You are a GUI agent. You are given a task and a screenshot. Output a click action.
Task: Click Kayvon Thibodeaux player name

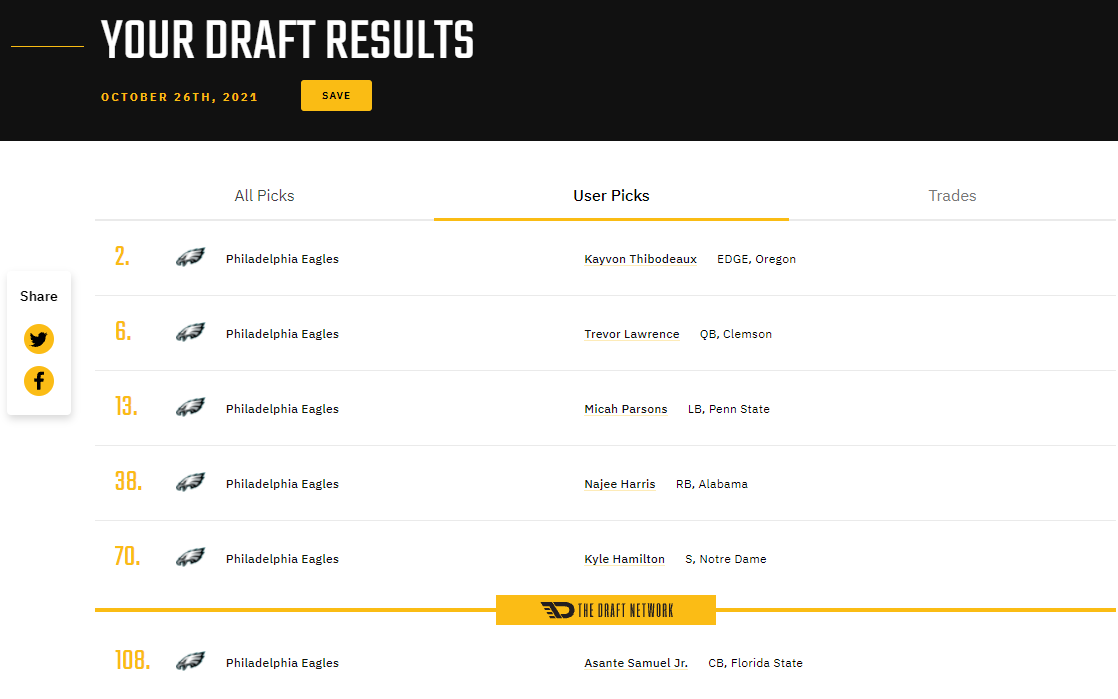641,259
